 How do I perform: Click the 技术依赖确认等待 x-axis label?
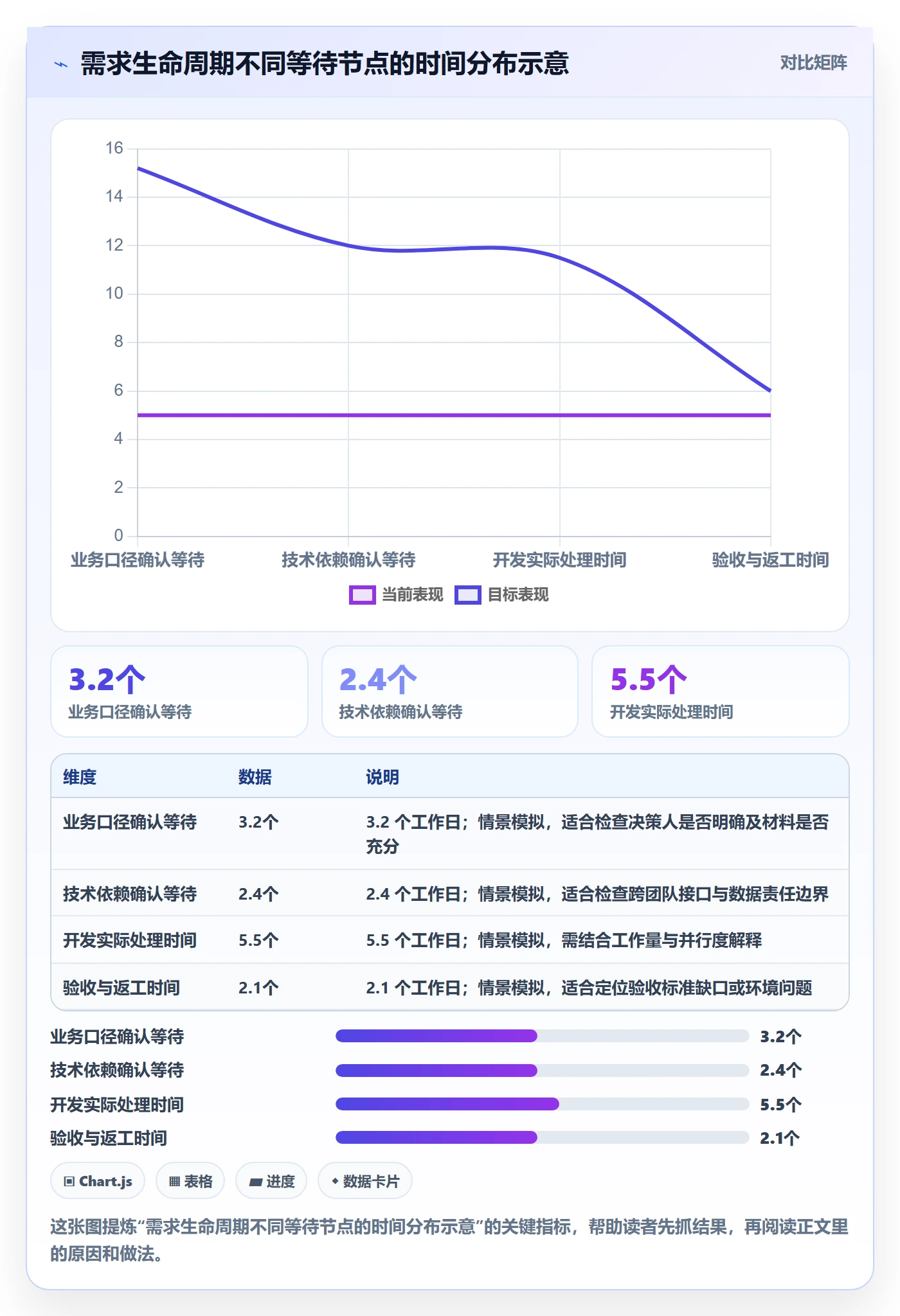point(348,560)
